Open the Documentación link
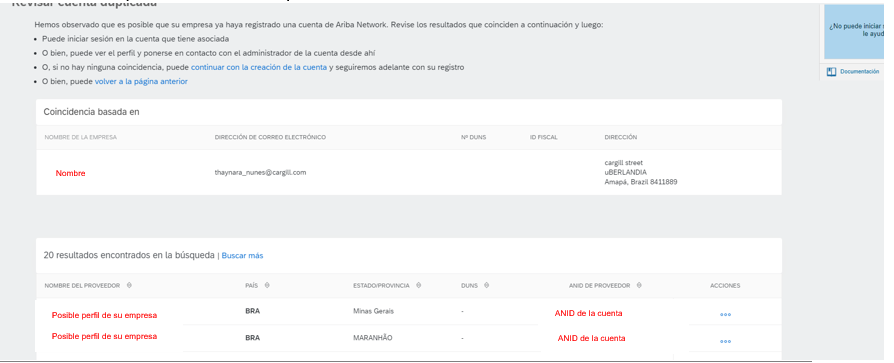This screenshot has height=363, width=894. click(x=859, y=72)
